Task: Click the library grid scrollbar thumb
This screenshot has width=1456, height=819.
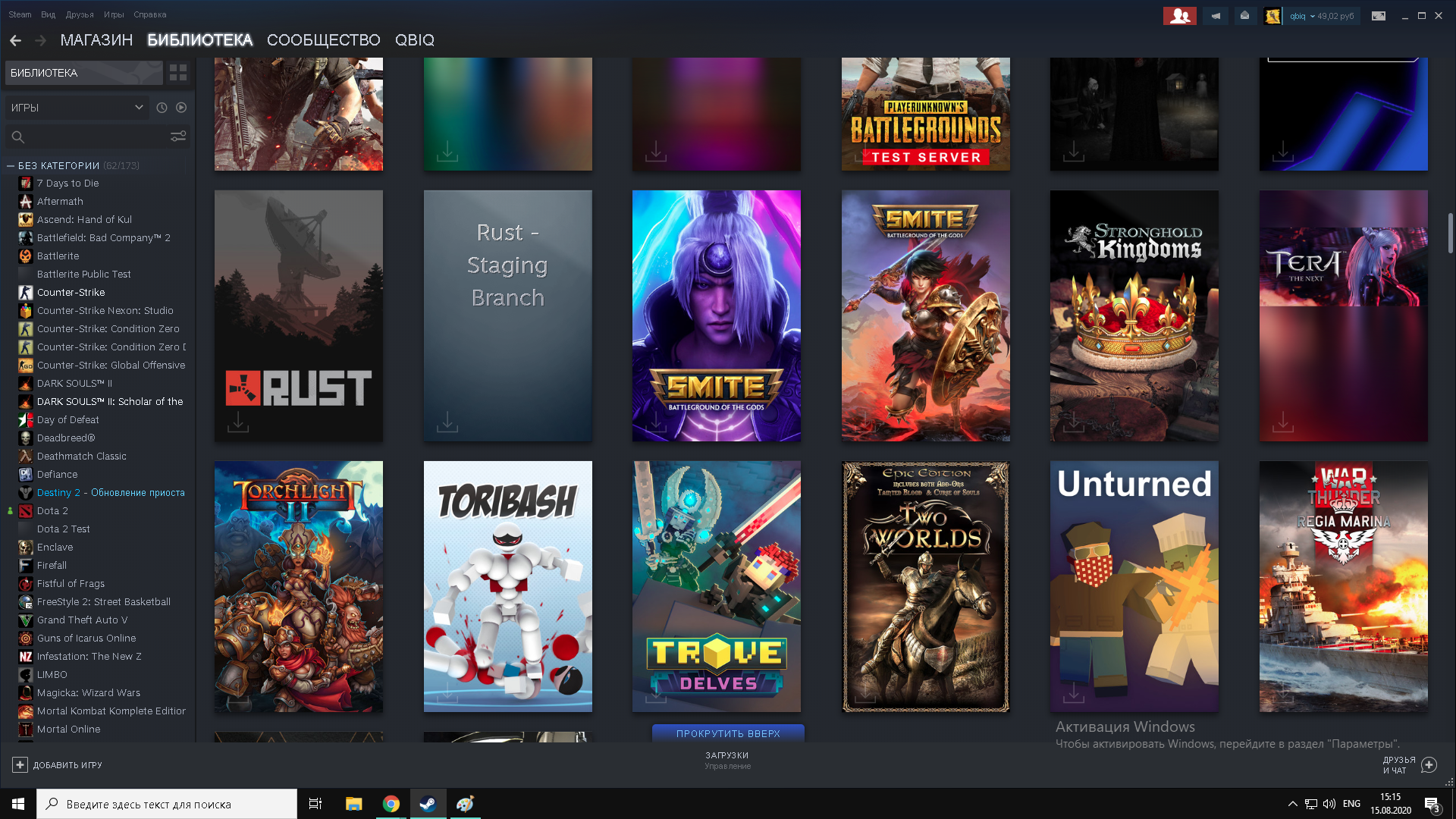Action: point(1451,234)
